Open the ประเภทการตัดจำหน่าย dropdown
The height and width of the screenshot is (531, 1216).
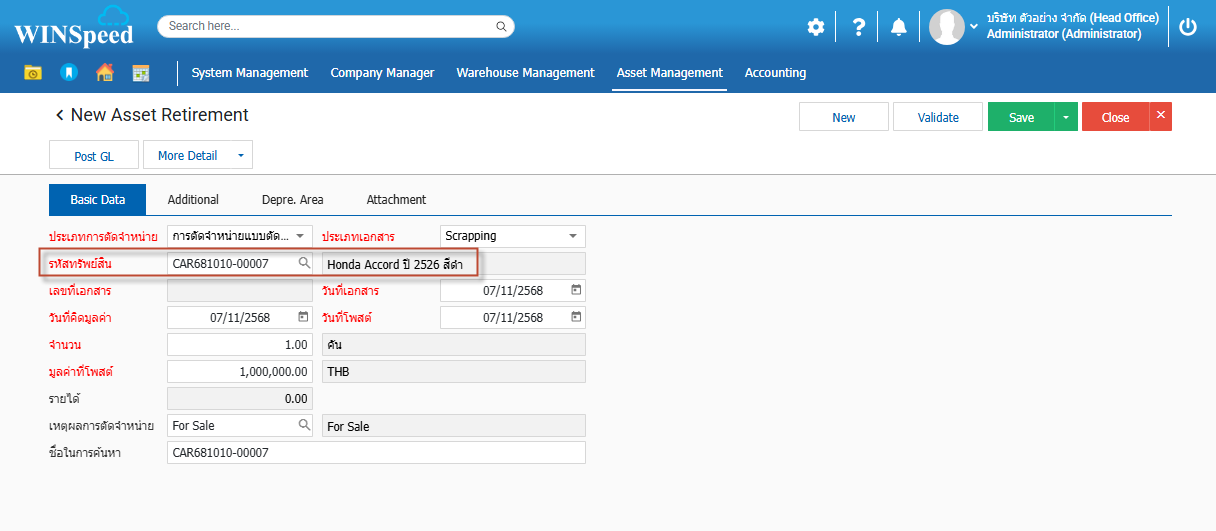pyautogui.click(x=299, y=236)
